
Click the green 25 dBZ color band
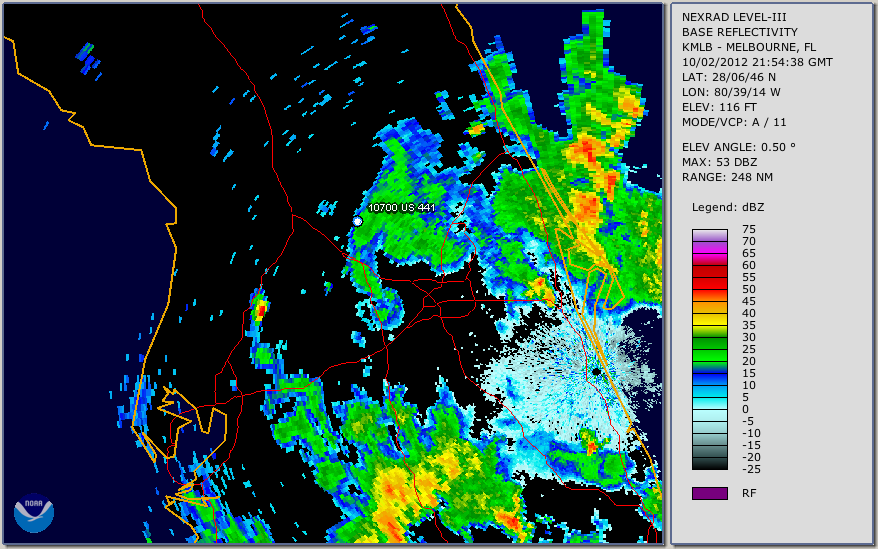click(x=709, y=355)
